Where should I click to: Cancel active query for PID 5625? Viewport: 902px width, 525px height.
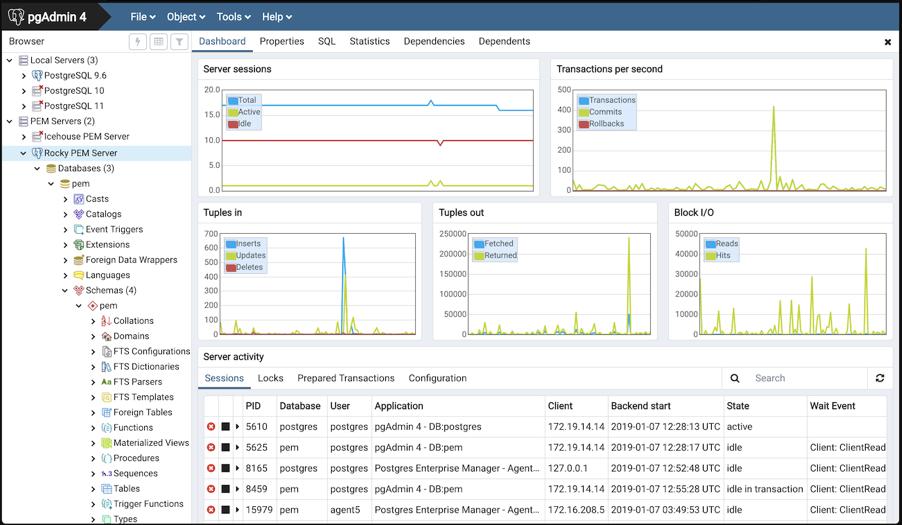[x=226, y=447]
